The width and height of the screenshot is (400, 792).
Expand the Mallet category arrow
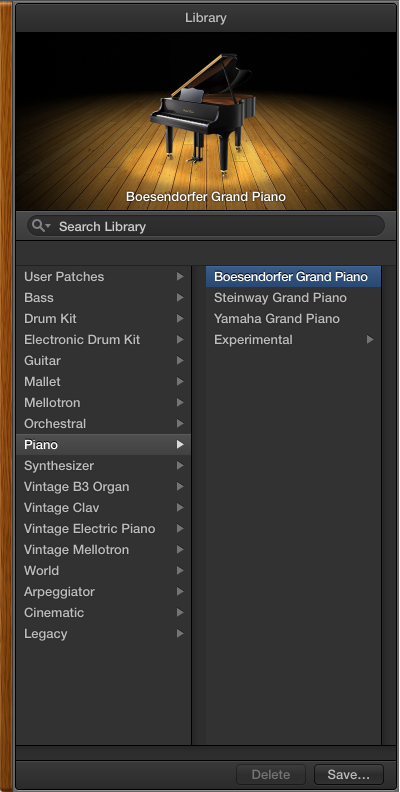pos(180,381)
